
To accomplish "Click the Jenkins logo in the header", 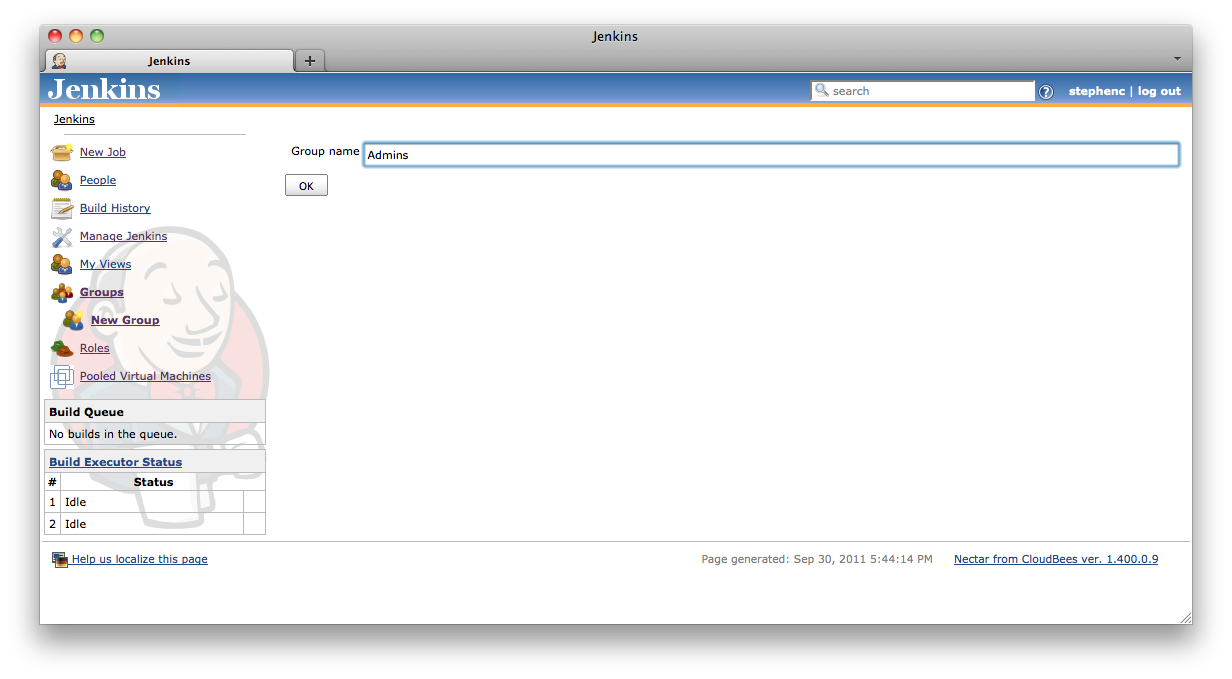I will click(104, 89).
